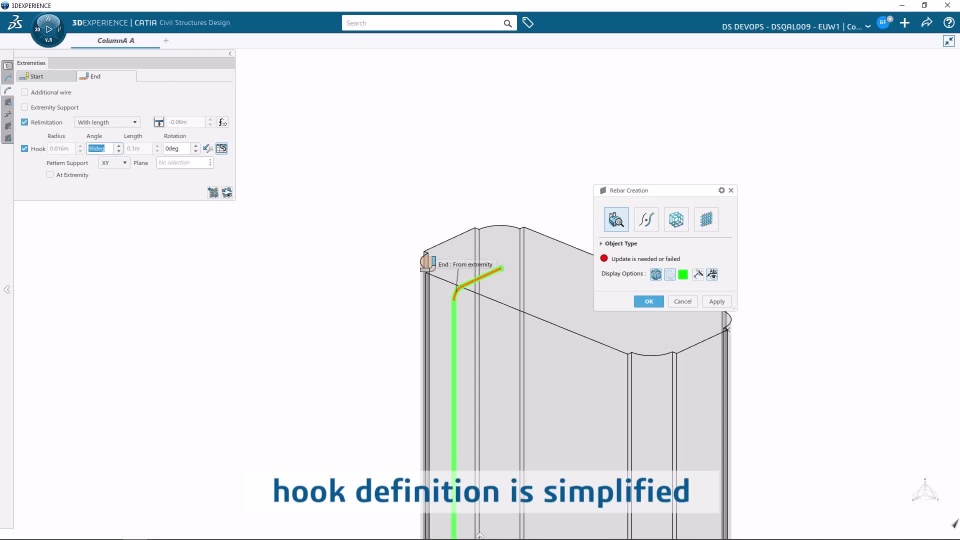This screenshot has width=960, height=540.
Task: Enable the At Extremity checkbox
Action: tap(50, 175)
